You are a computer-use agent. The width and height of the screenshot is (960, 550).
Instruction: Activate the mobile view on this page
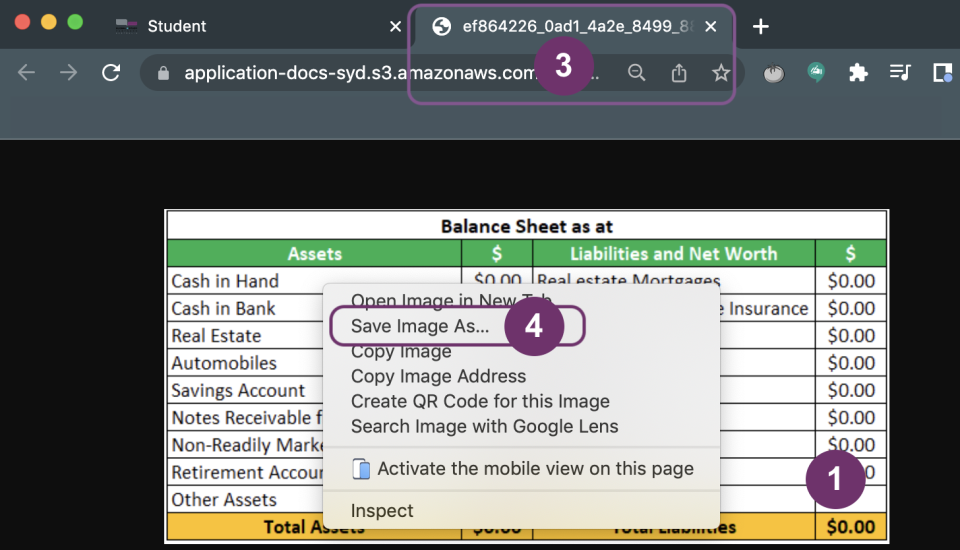(x=534, y=468)
